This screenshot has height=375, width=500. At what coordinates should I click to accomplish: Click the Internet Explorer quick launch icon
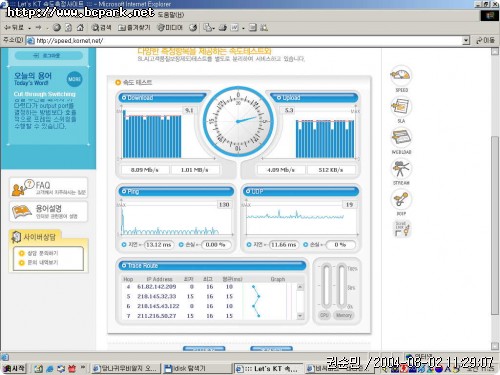click(x=50, y=369)
